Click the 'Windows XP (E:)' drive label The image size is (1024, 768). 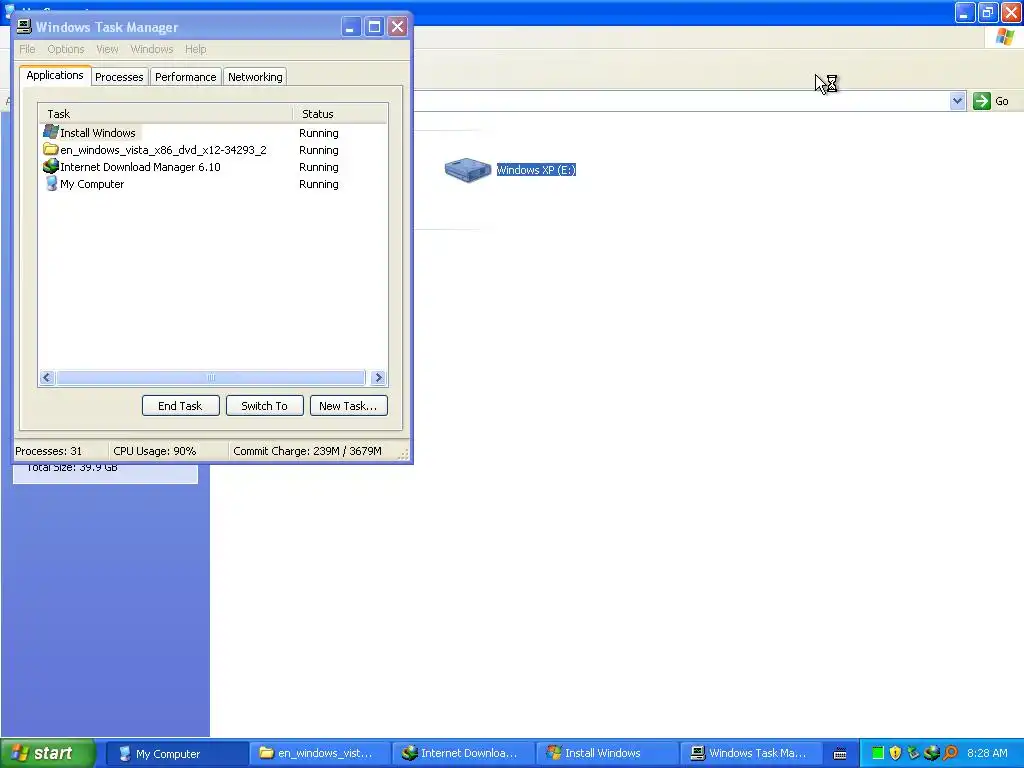click(x=536, y=170)
